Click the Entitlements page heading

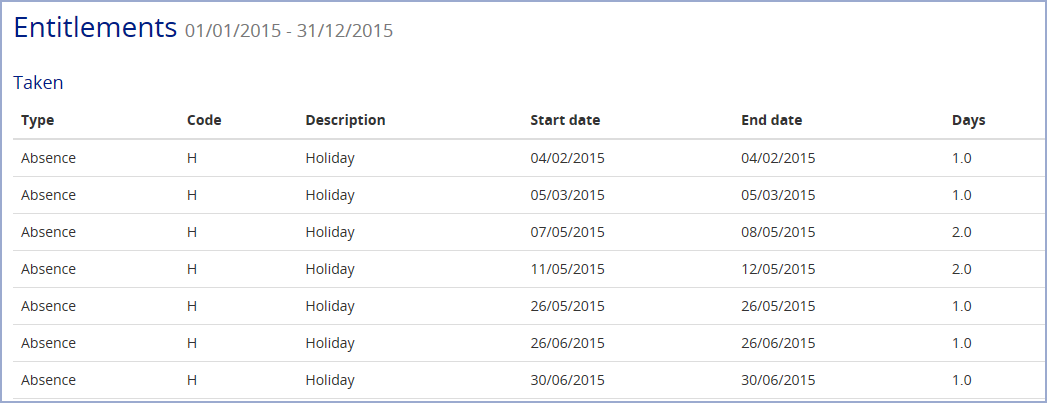(x=95, y=28)
